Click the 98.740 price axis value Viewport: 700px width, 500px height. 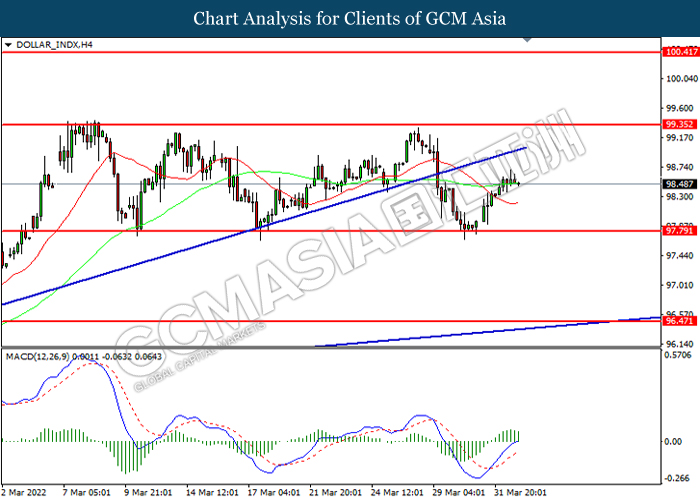680,167
